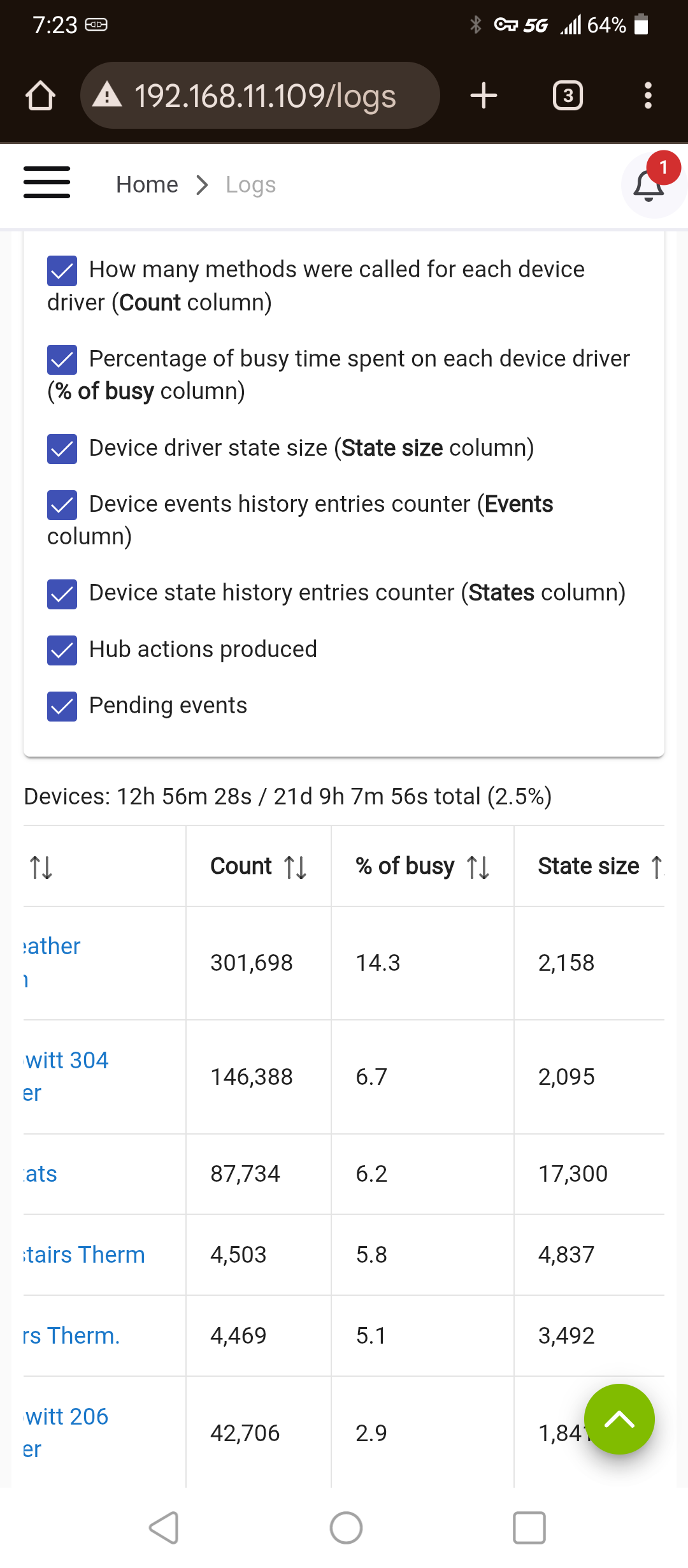688x1568 pixels.
Task: Uncheck the Hub actions produced checkbox
Action: click(x=62, y=650)
